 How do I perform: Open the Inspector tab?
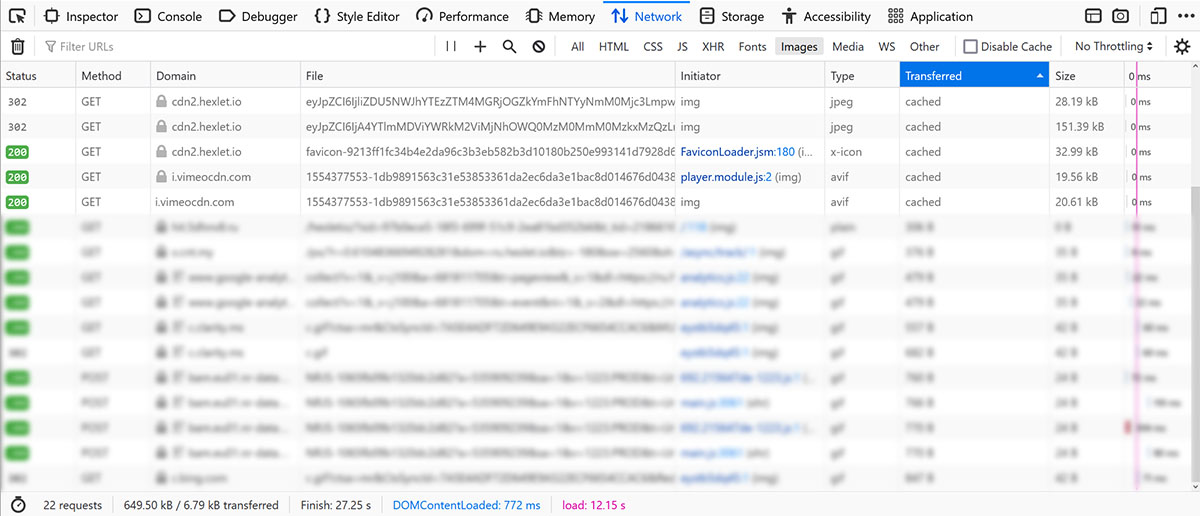point(81,16)
